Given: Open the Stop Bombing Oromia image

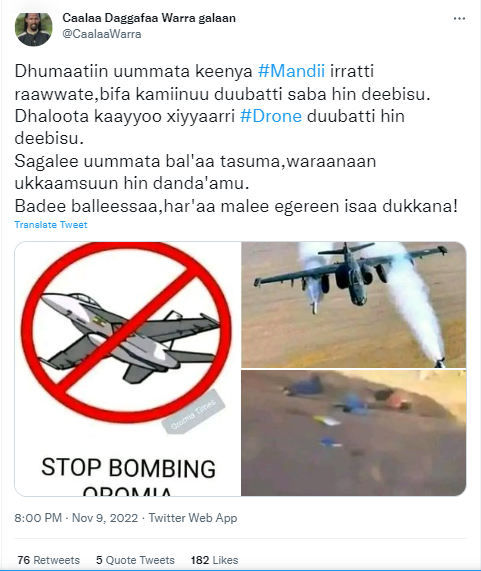Looking at the screenshot, I should [x=128, y=369].
